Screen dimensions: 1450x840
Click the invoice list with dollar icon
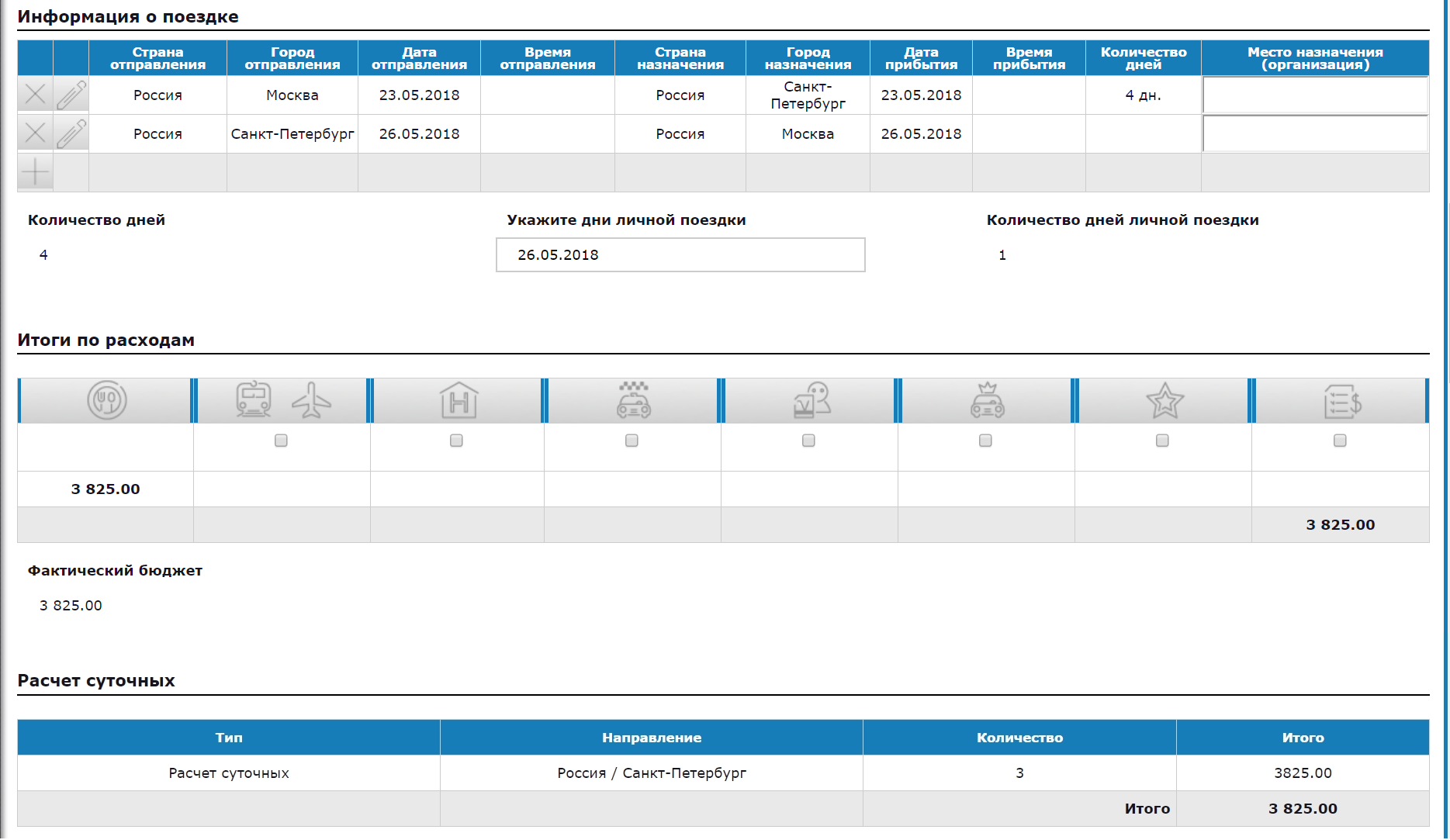tap(1341, 401)
